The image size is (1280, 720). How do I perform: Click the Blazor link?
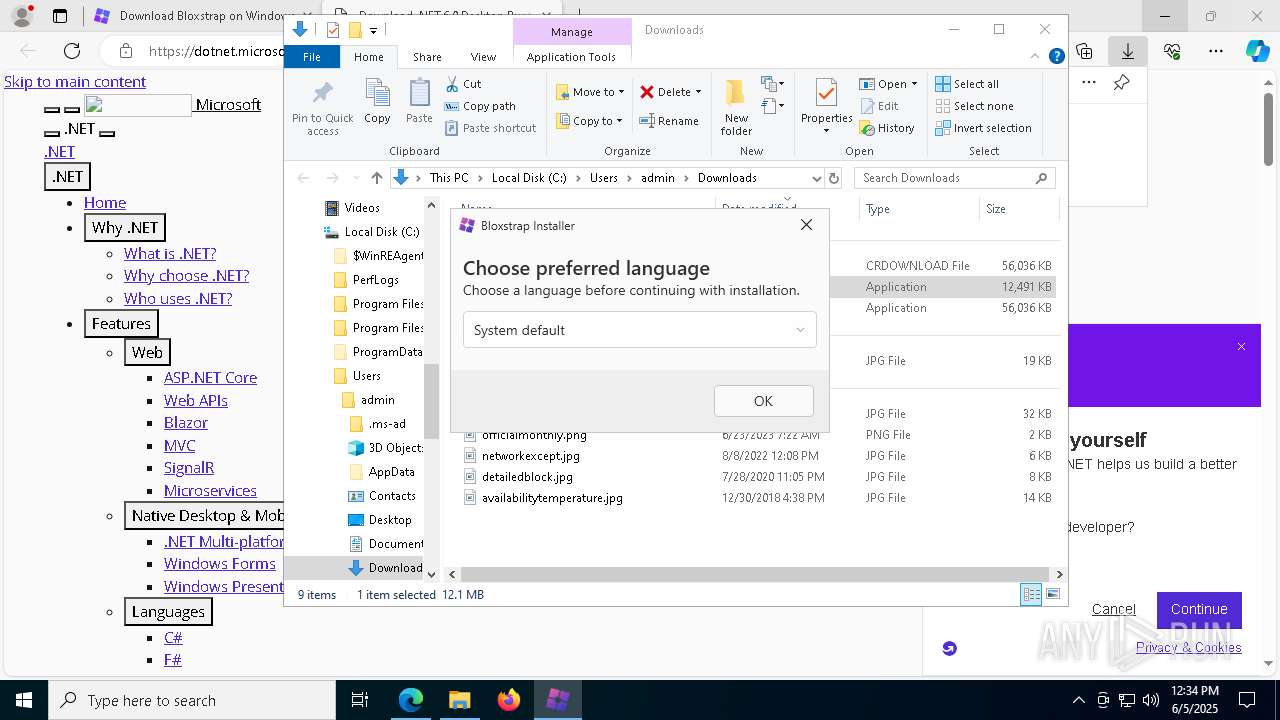pyautogui.click(x=186, y=423)
